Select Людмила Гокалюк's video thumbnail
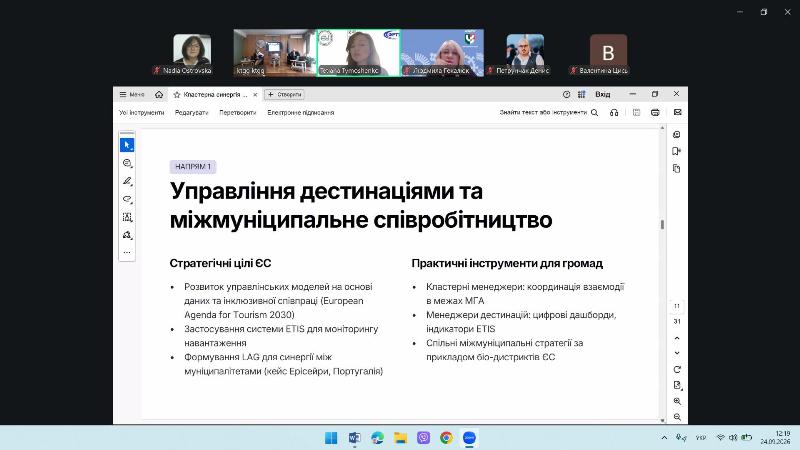This screenshot has height=450, width=800. coord(442,53)
